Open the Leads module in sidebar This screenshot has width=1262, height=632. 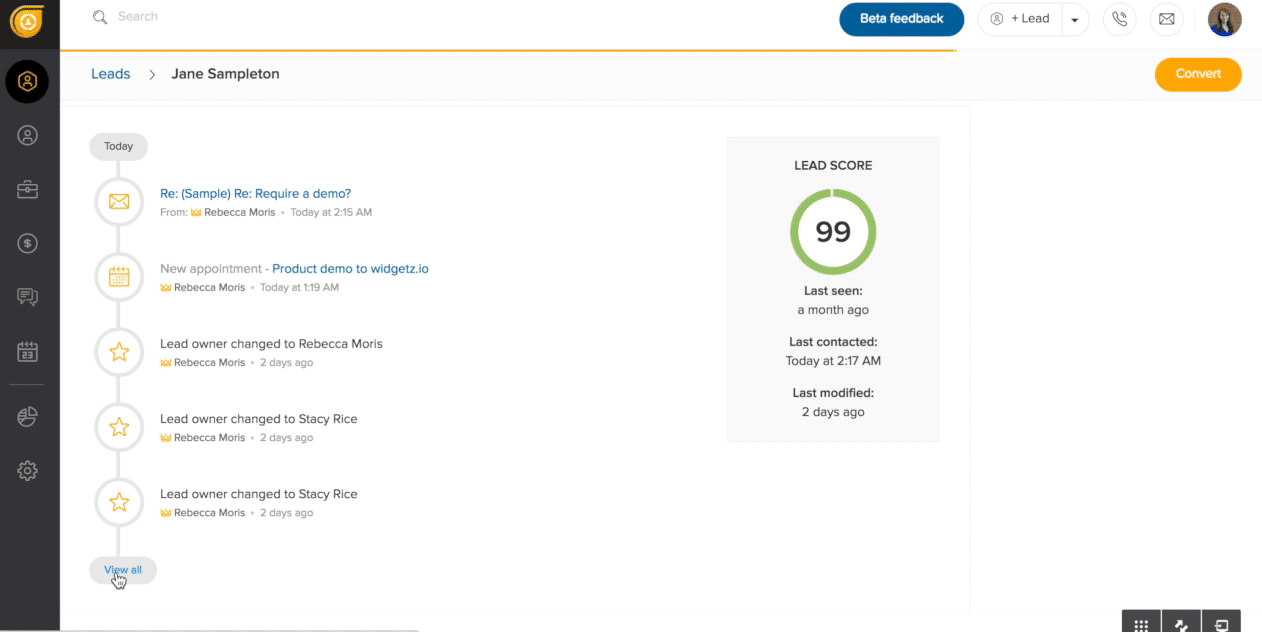point(27,81)
